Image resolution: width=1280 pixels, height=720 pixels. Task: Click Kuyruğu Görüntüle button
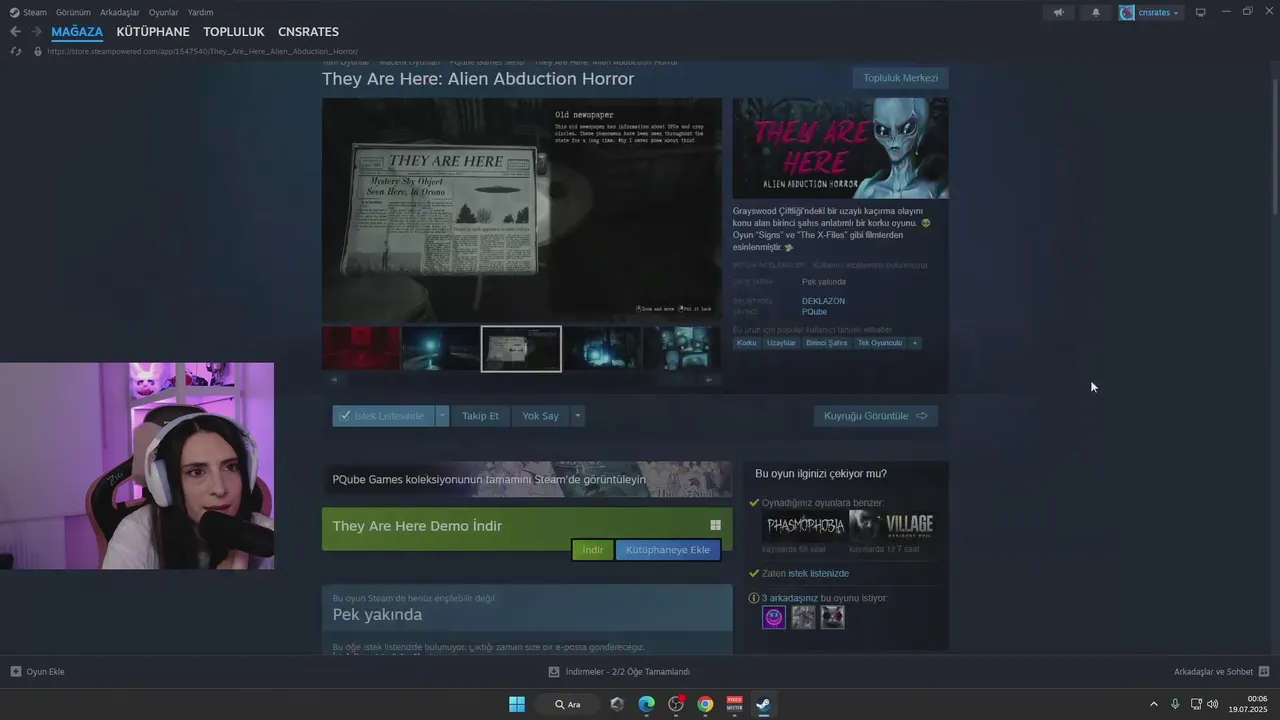tap(875, 416)
